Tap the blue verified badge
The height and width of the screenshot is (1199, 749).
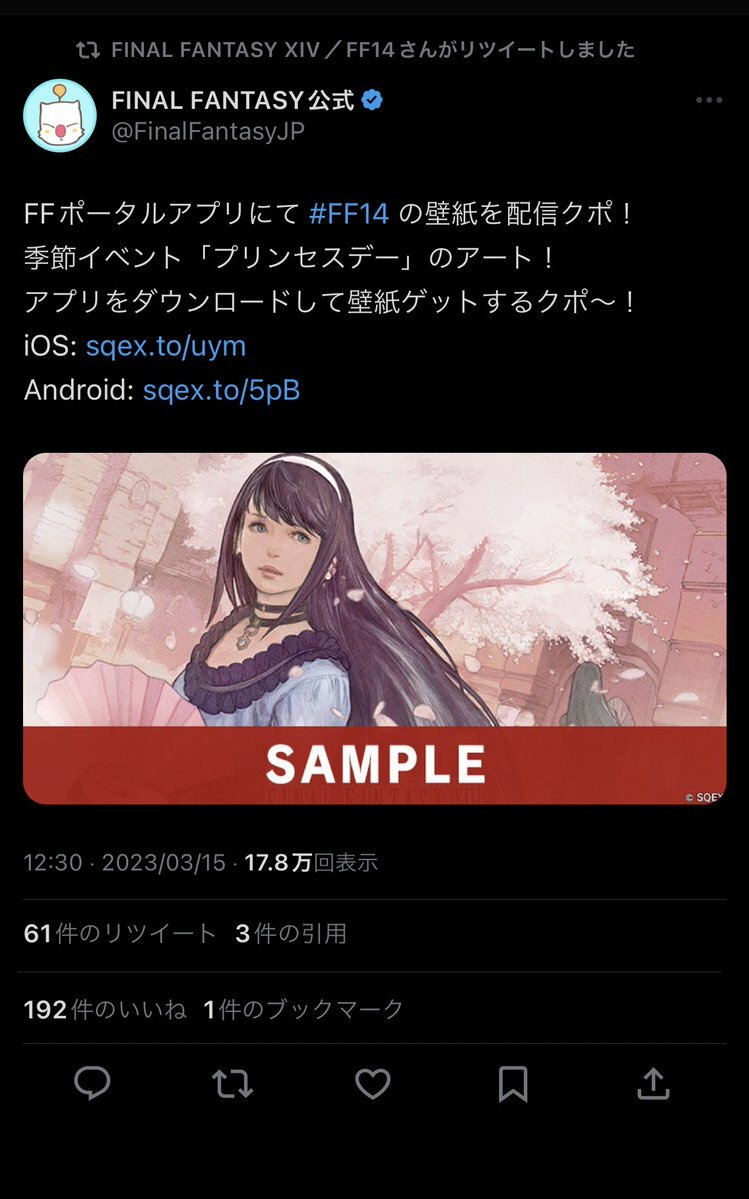pos(372,99)
